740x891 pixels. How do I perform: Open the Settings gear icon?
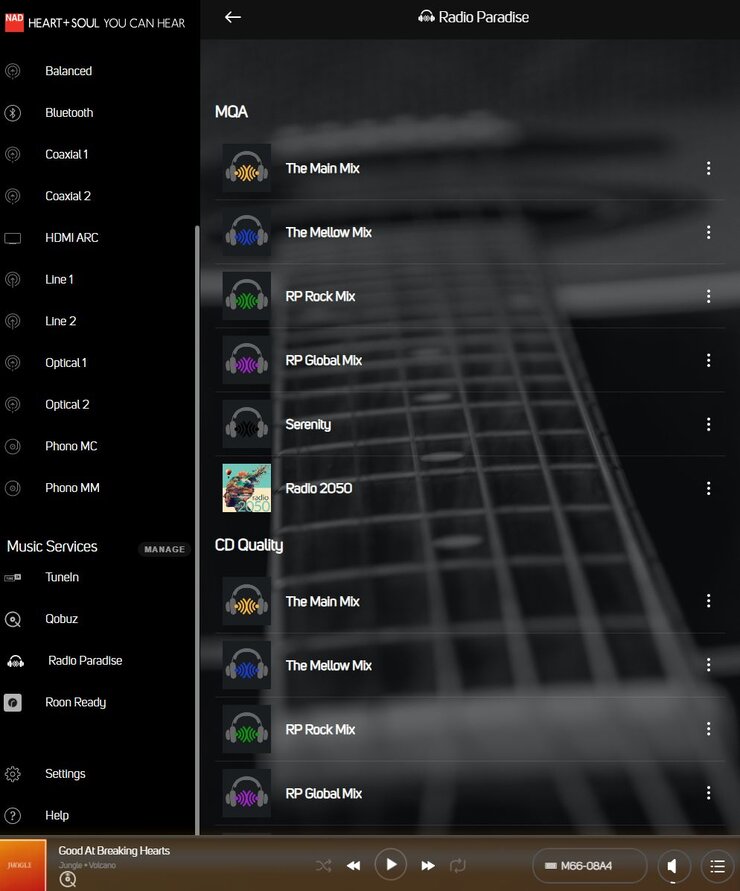(13, 774)
